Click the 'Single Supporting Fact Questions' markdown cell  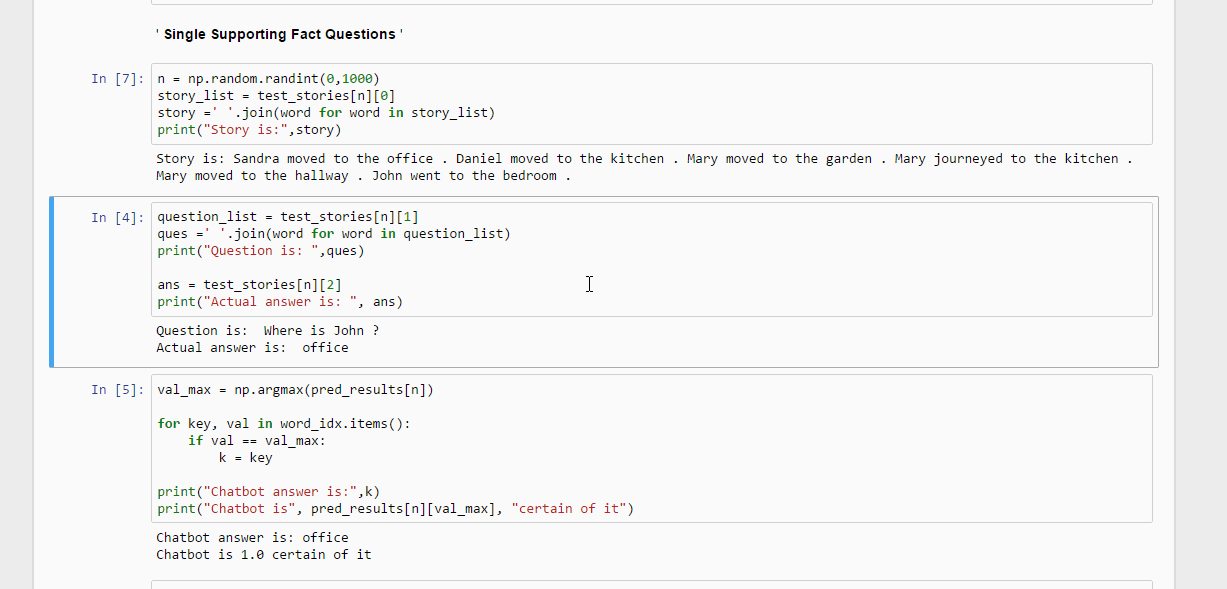pos(280,34)
